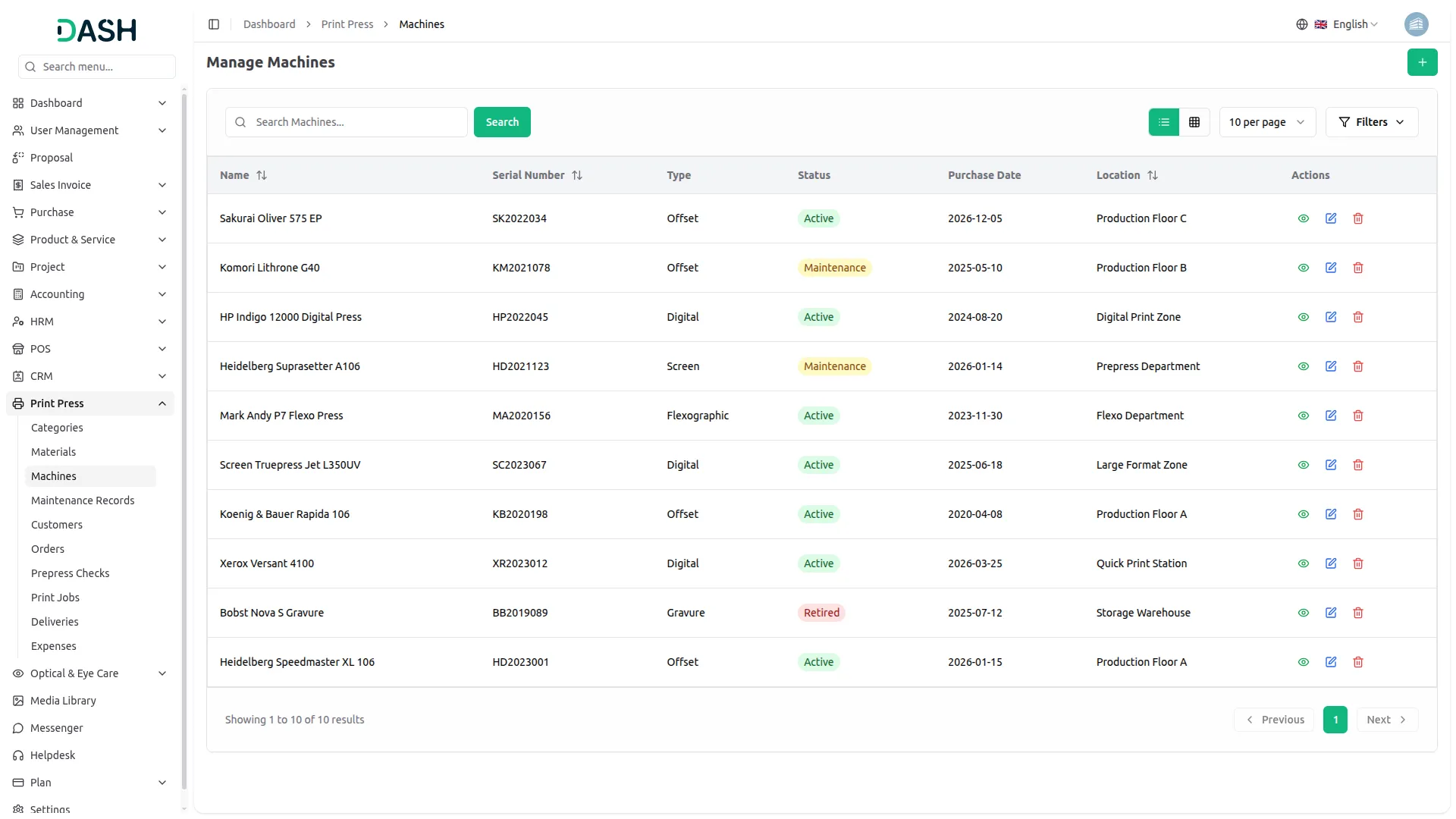Click the Next pagination button

pyautogui.click(x=1386, y=720)
